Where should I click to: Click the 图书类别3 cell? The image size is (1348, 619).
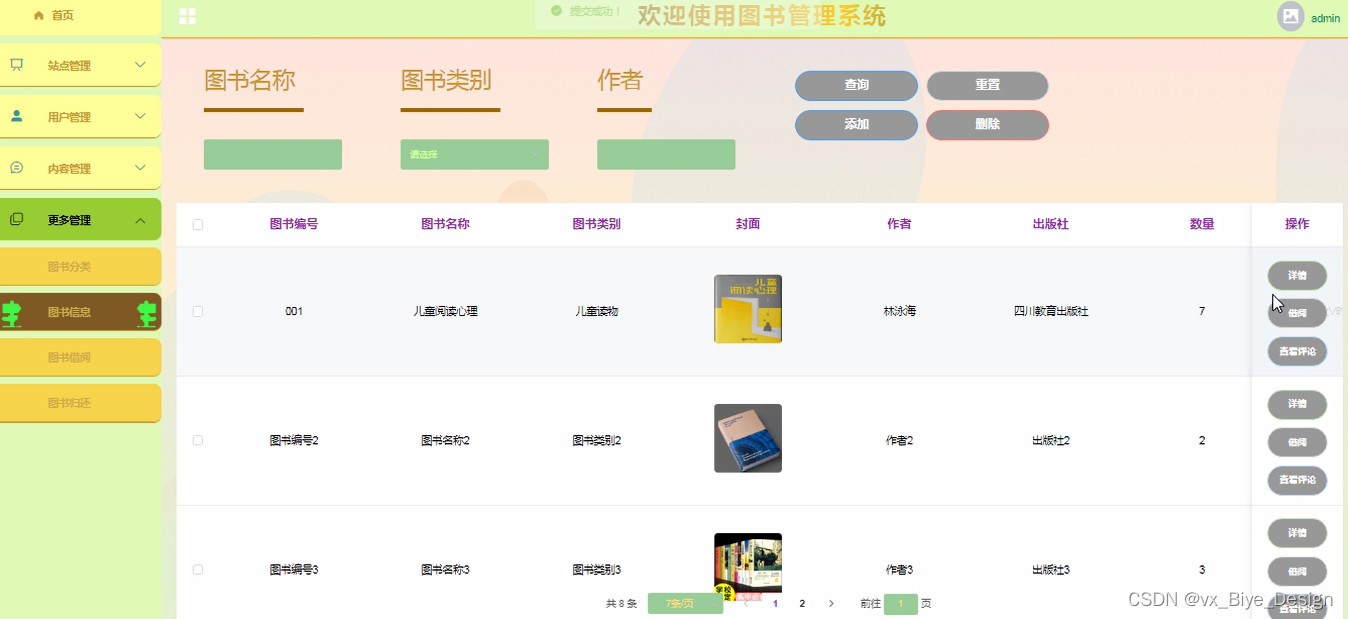click(597, 570)
